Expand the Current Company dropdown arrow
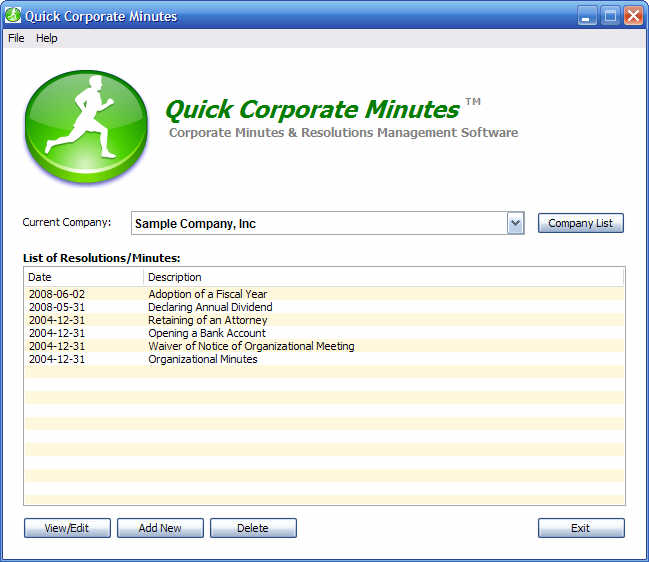Image resolution: width=649 pixels, height=562 pixels. click(x=515, y=223)
